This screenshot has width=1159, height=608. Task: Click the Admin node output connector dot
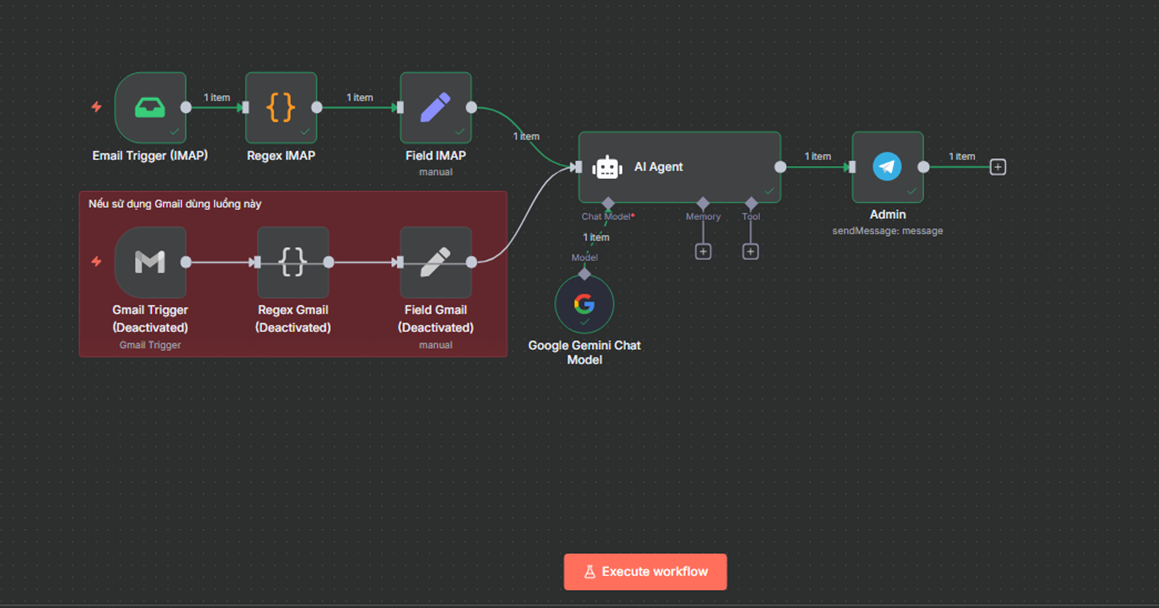point(924,167)
